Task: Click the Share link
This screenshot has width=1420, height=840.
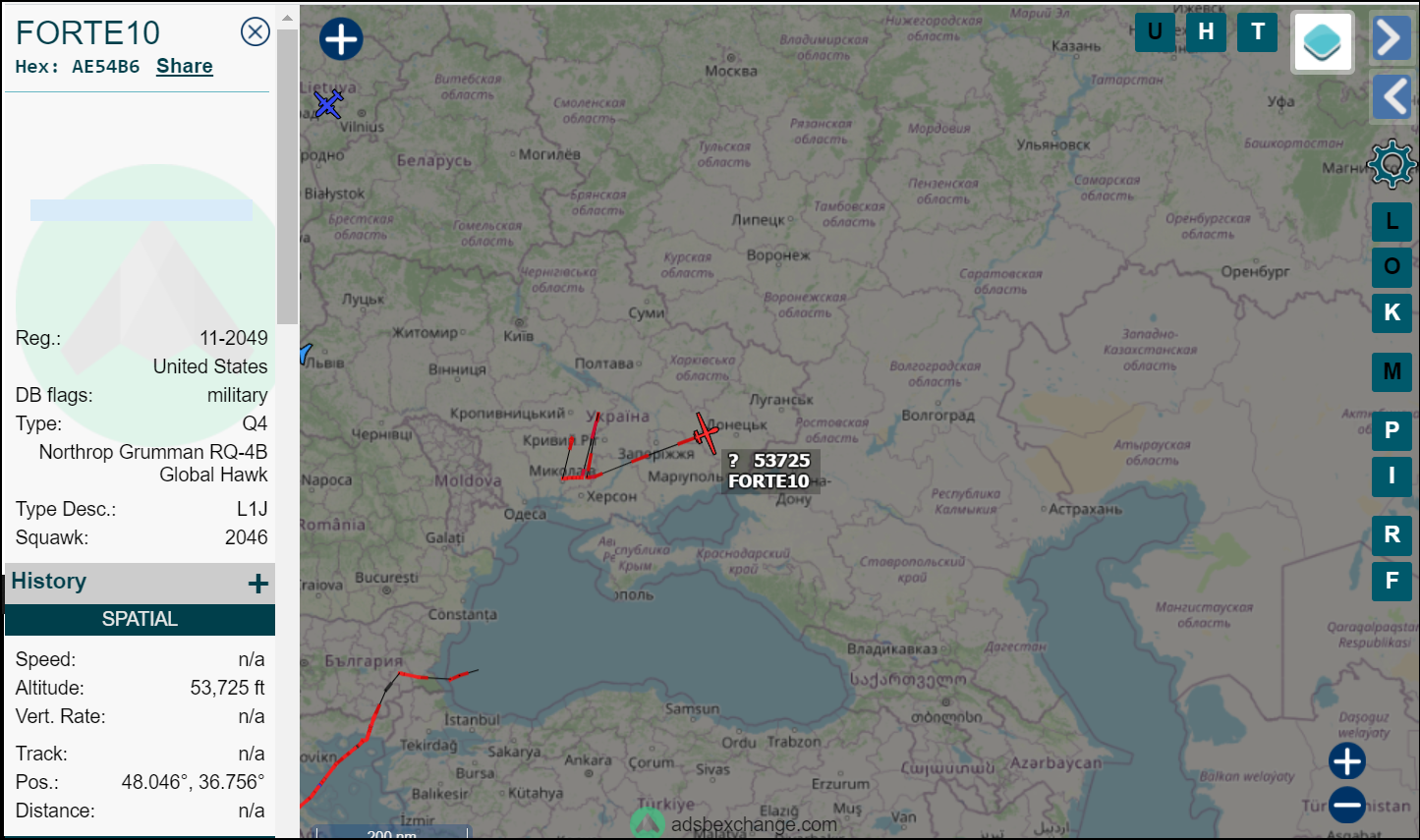Action: 185,66
